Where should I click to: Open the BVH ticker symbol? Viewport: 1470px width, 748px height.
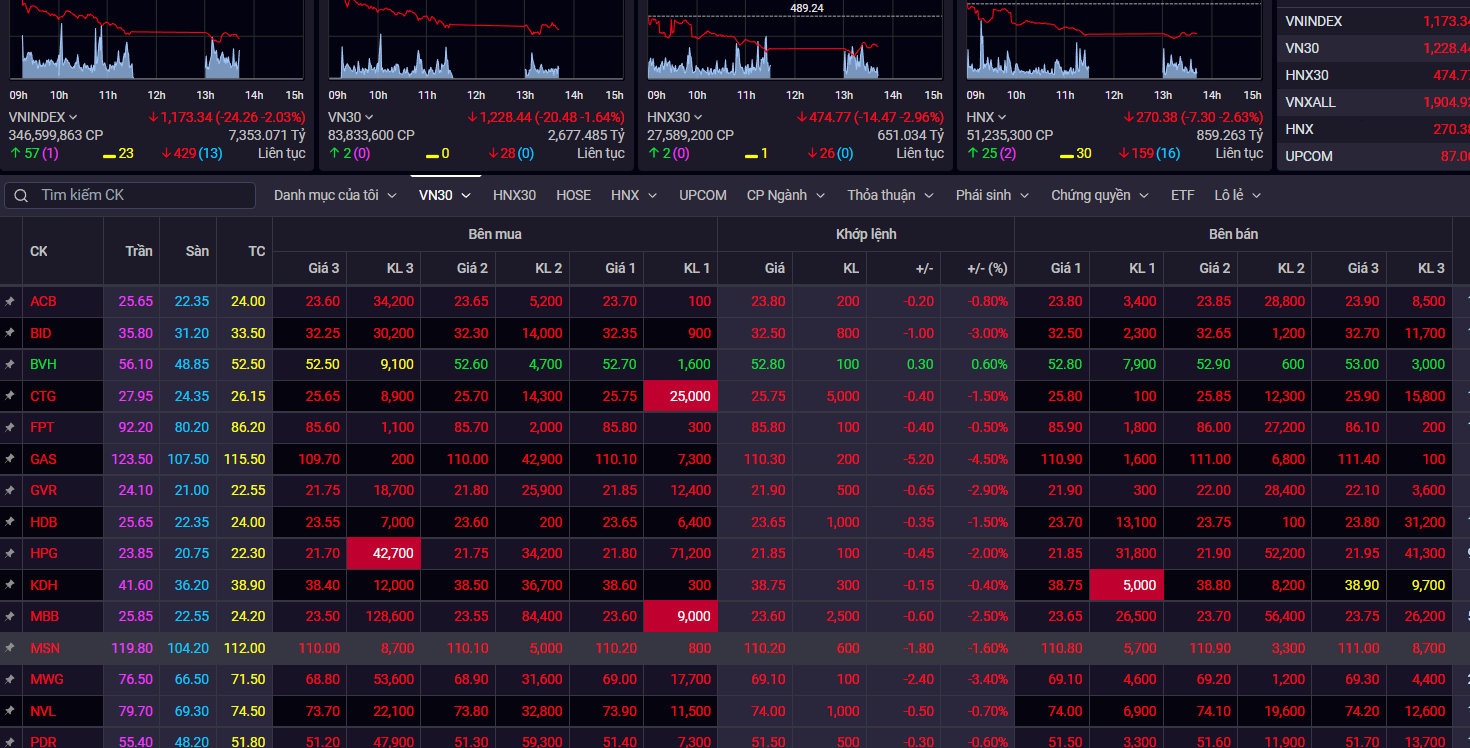(x=43, y=364)
